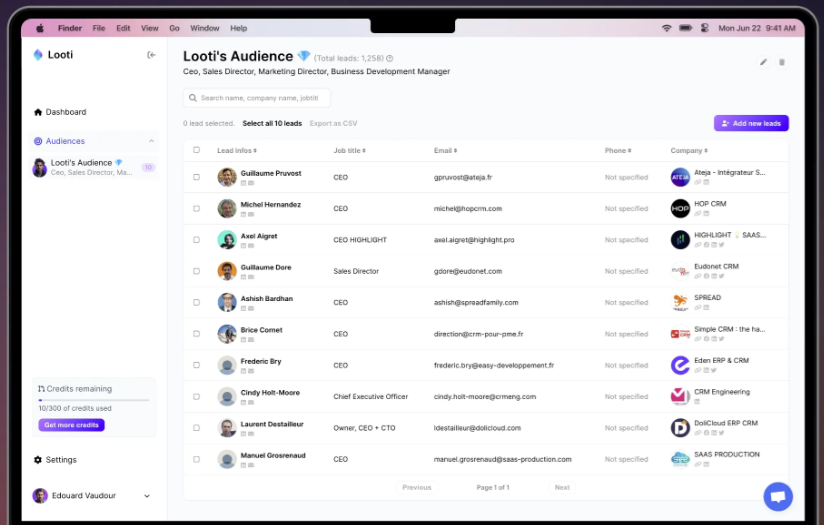This screenshot has height=525, width=824.
Task: Open the chat support bubble
Action: click(777, 496)
